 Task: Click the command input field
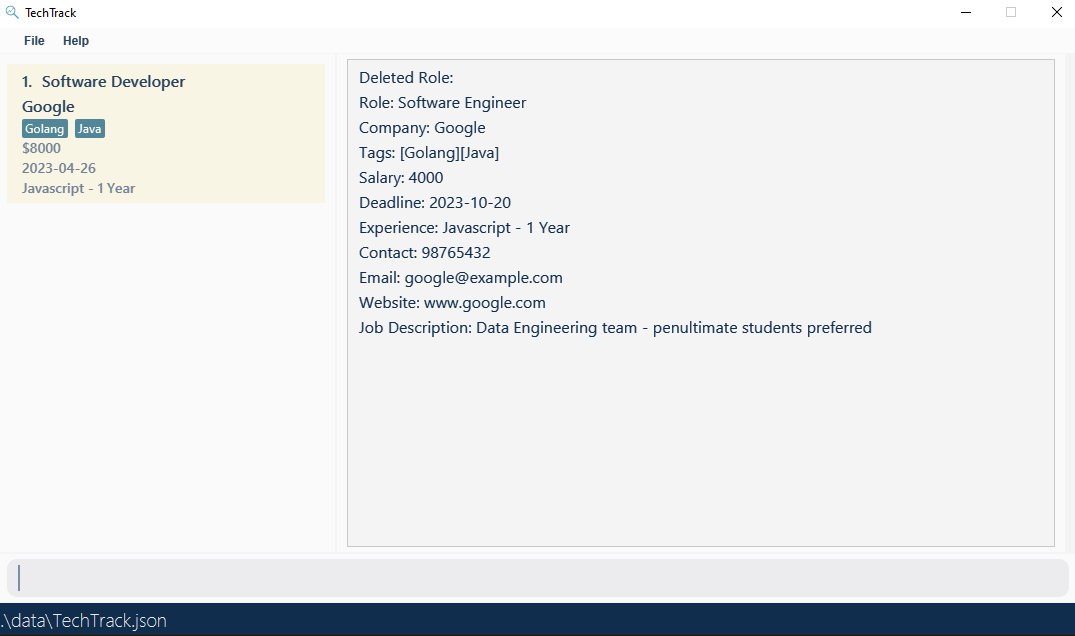click(538, 578)
